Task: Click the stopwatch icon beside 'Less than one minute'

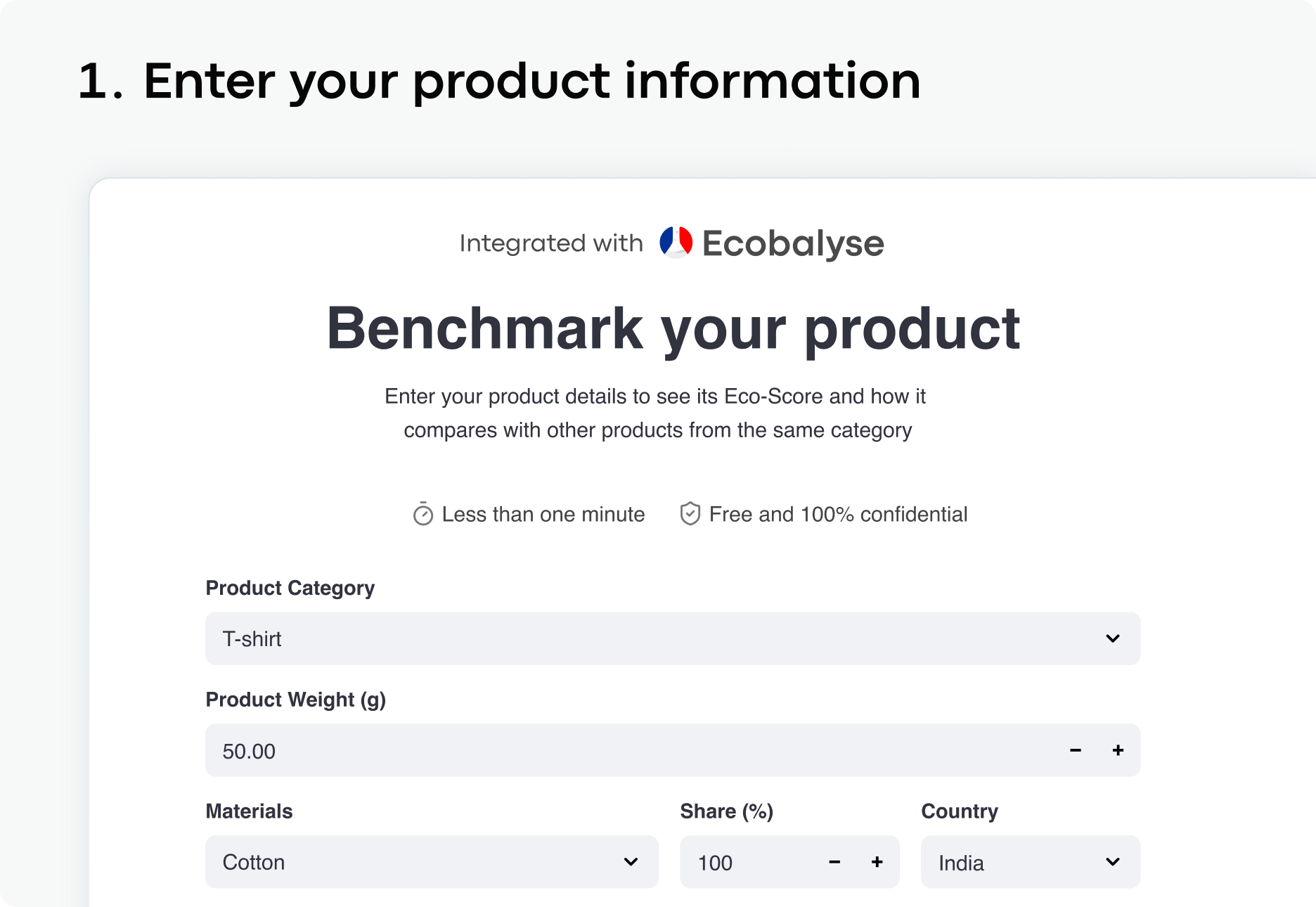Action: tap(422, 515)
